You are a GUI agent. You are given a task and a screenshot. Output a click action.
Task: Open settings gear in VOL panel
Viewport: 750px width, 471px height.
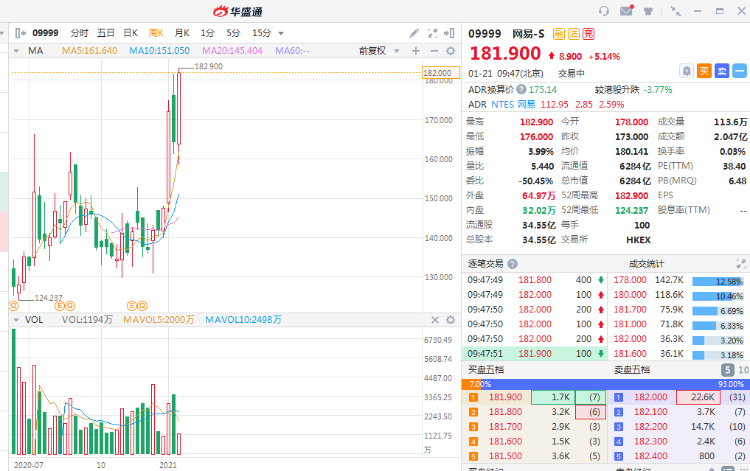pos(452,320)
